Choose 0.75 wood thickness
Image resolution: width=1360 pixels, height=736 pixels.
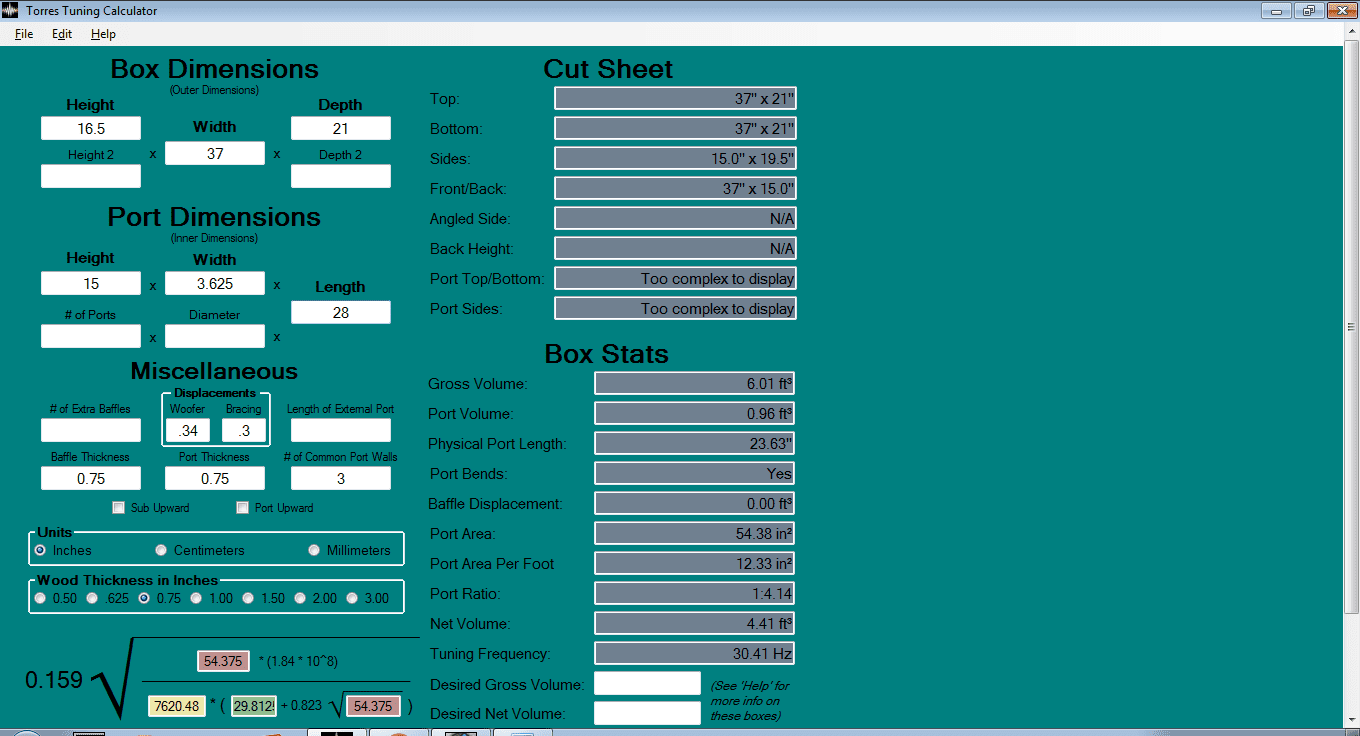click(x=144, y=598)
